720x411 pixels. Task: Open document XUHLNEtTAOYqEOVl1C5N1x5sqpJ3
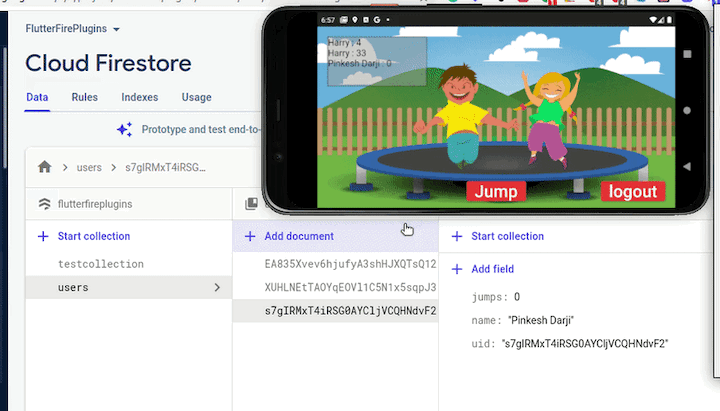tap(350, 287)
